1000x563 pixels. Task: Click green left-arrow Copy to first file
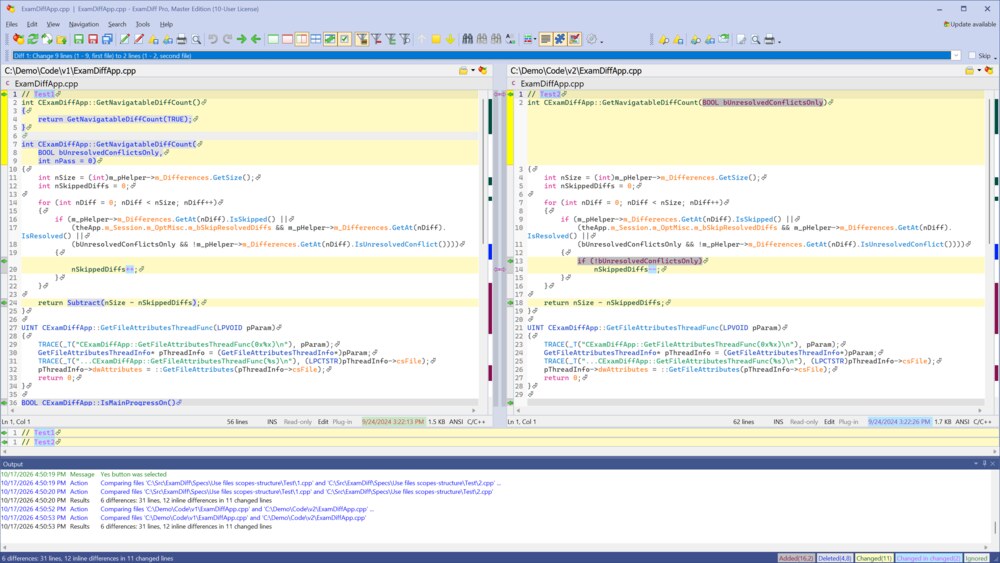click(256, 40)
